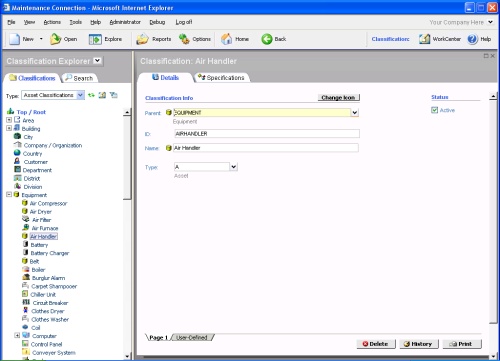This screenshot has height=361, width=500.
Task: Click the Print button
Action: point(462,344)
